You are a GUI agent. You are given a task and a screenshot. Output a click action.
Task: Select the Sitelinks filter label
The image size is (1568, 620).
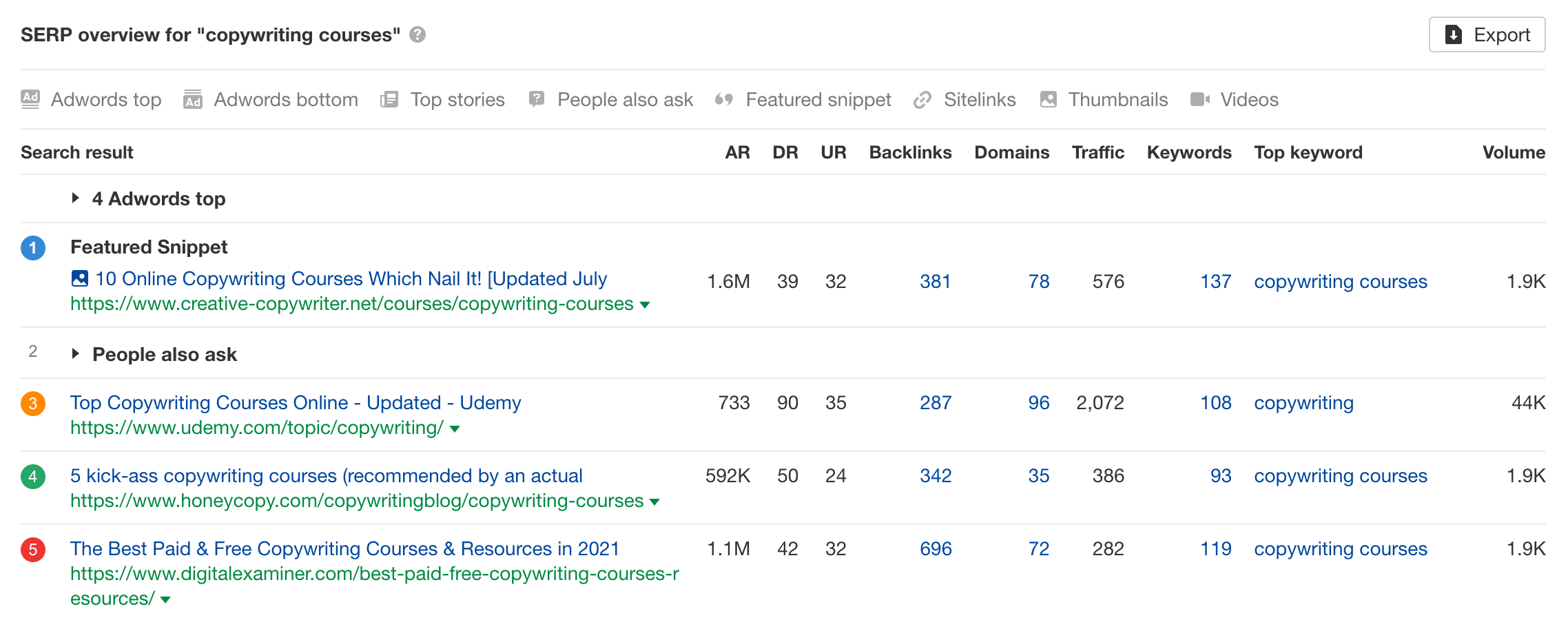[980, 99]
